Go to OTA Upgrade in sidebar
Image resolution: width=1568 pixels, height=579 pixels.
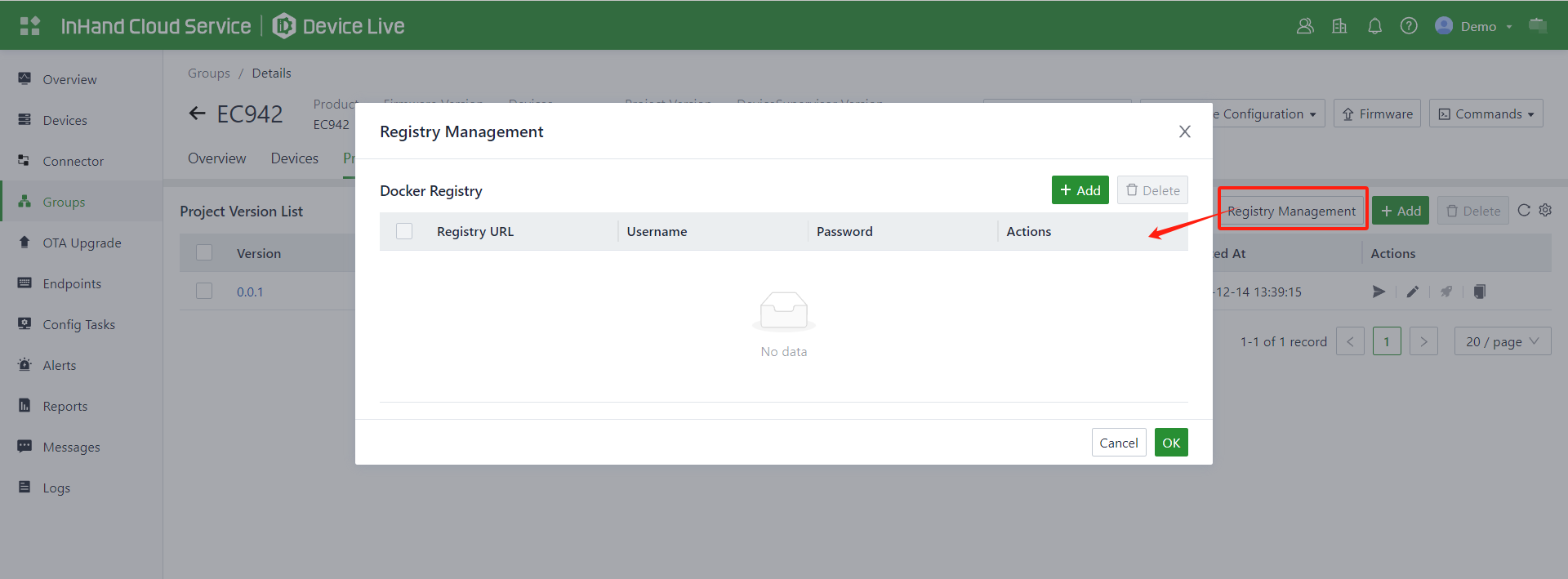coord(82,243)
